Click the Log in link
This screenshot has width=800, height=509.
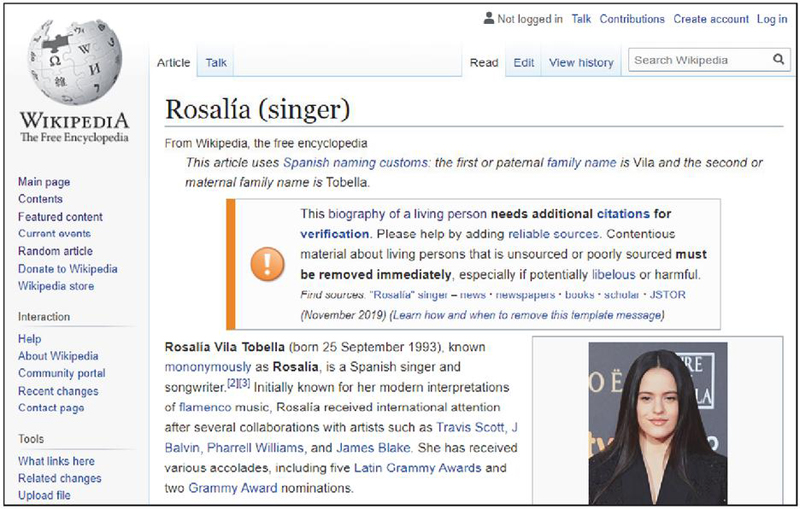(x=772, y=19)
